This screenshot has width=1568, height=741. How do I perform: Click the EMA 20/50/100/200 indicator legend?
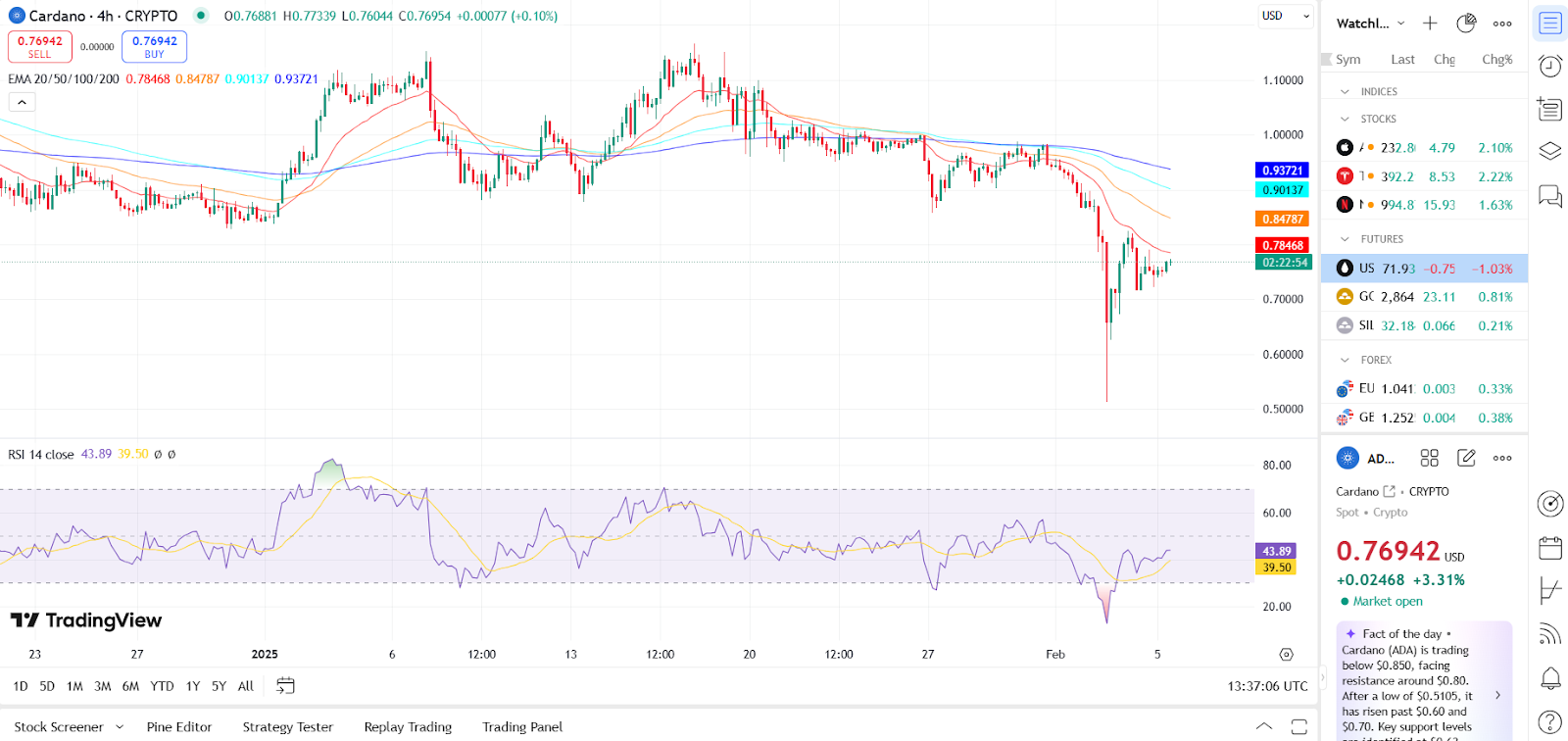point(64,79)
